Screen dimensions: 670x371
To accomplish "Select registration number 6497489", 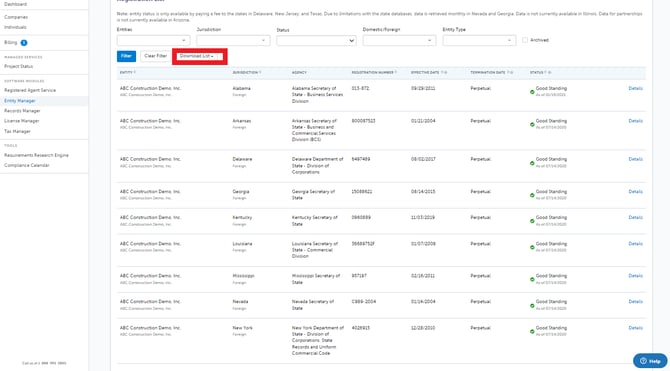I will (x=361, y=159).
